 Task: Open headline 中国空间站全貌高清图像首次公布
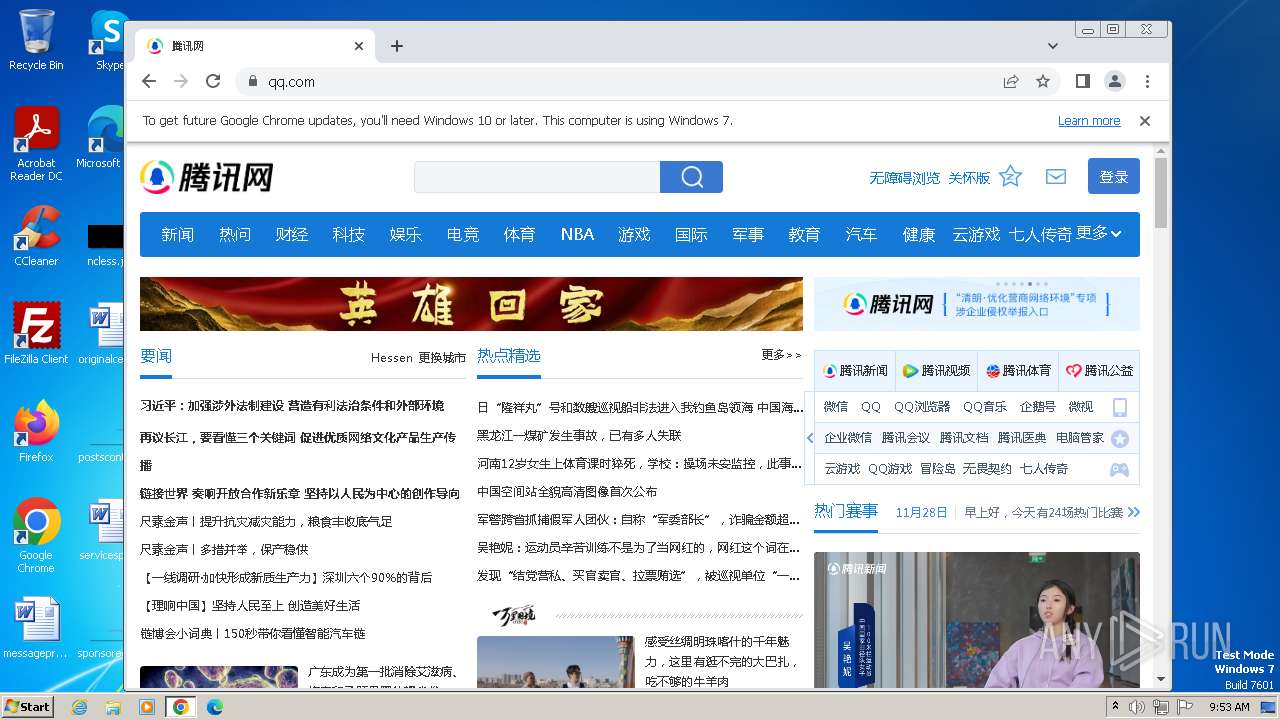[567, 492]
